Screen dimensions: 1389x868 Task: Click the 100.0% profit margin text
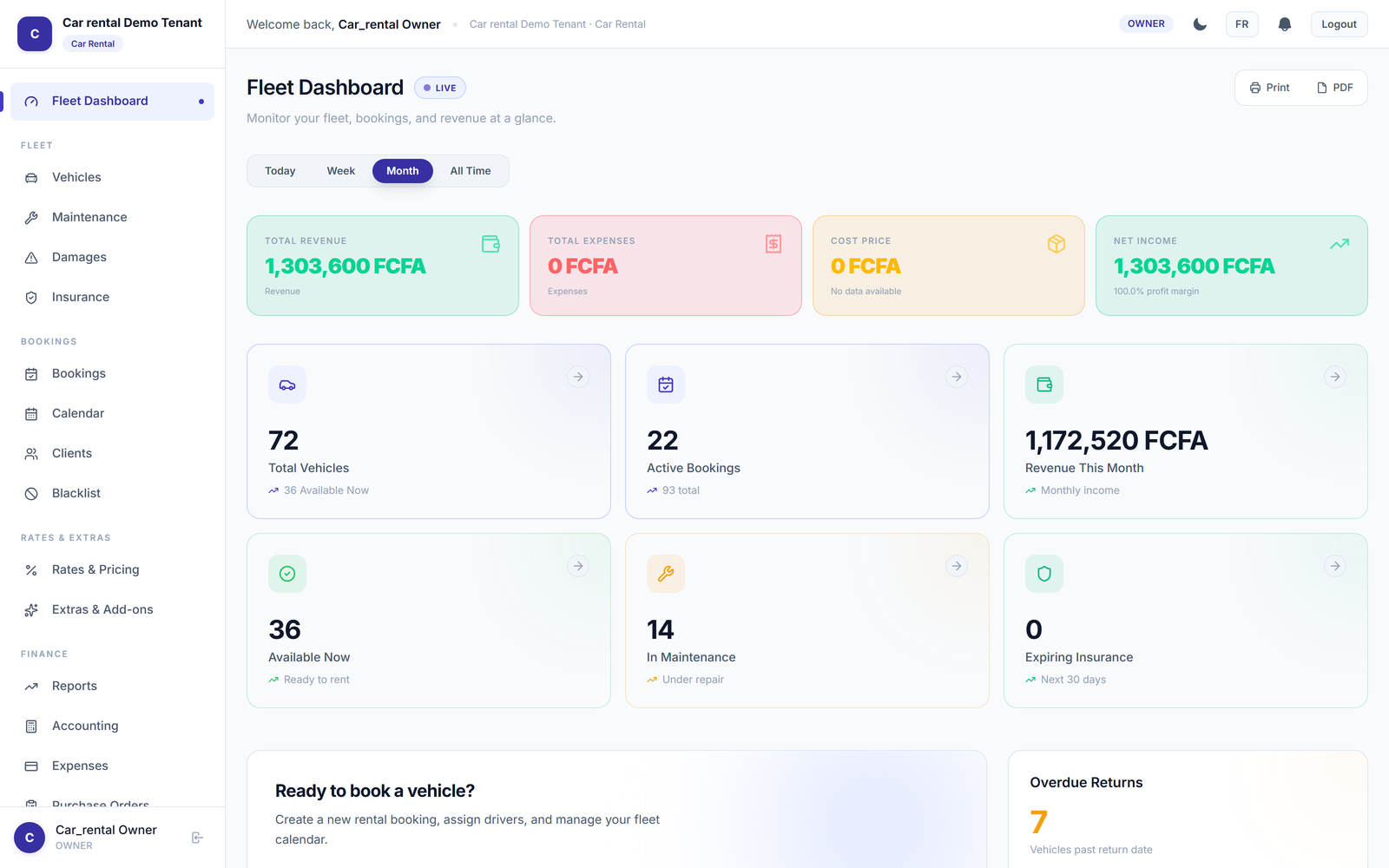[1156, 292]
